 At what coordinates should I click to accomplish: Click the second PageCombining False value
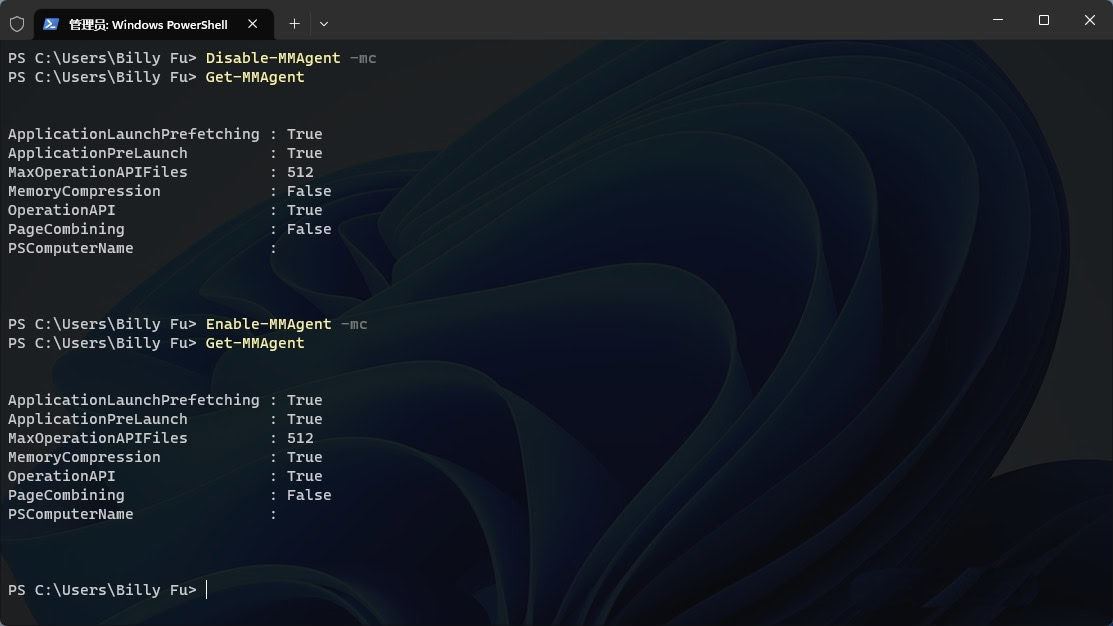click(309, 495)
